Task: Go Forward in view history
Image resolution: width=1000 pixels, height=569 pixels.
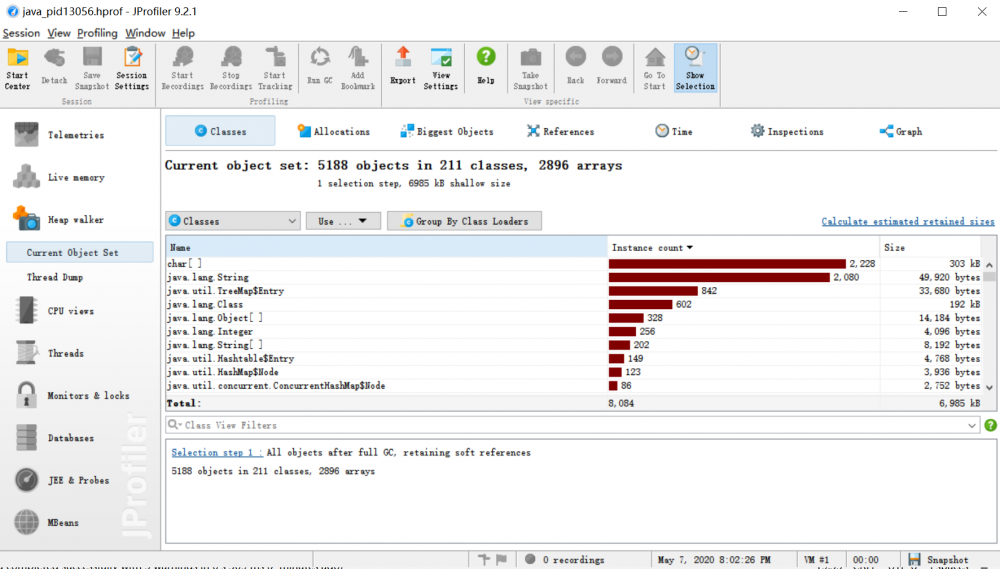Action: tap(612, 66)
